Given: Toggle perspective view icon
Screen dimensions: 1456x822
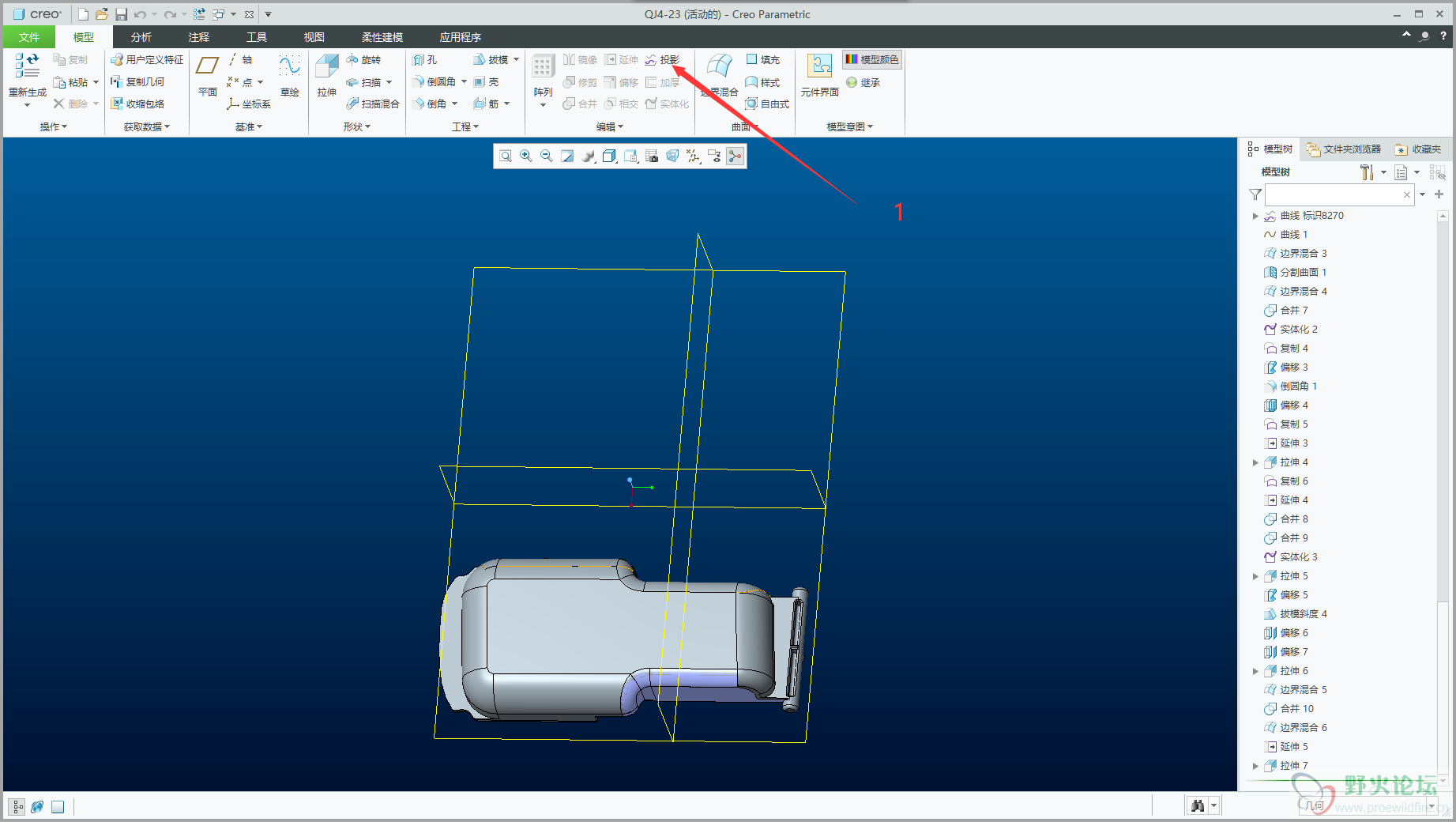Looking at the screenshot, I should (x=672, y=156).
